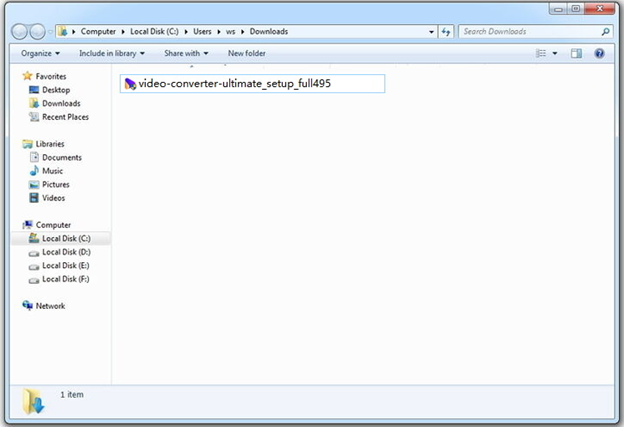
Task: Click the Favorites star icon
Action: (27, 76)
